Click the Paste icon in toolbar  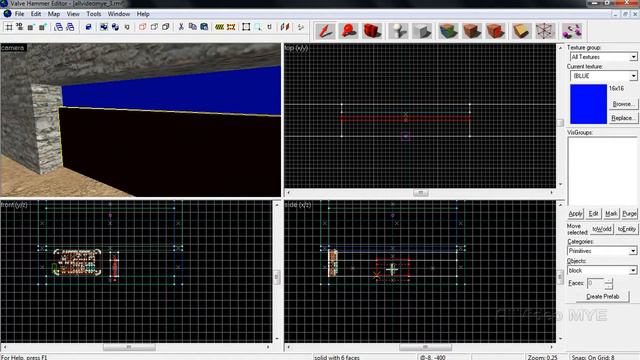(x=204, y=27)
